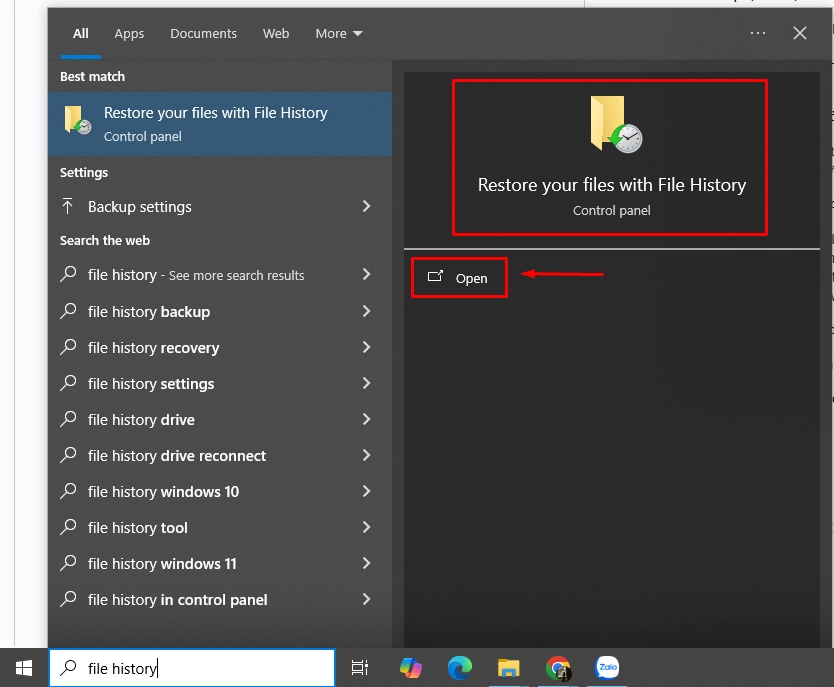Expand chevron beside 'file history windows 11'

pos(366,564)
